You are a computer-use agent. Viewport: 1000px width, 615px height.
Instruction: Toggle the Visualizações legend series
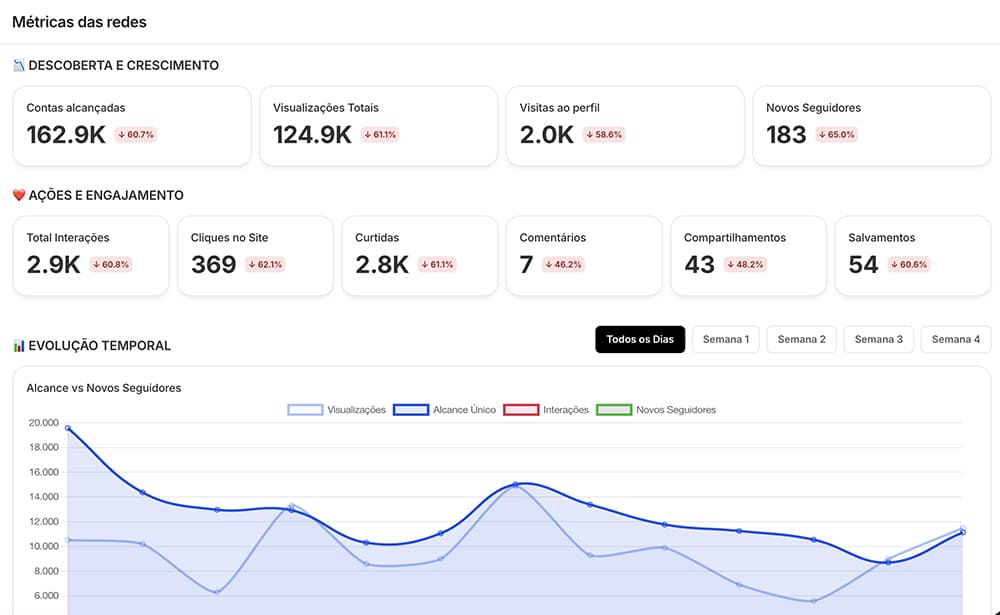coord(337,410)
